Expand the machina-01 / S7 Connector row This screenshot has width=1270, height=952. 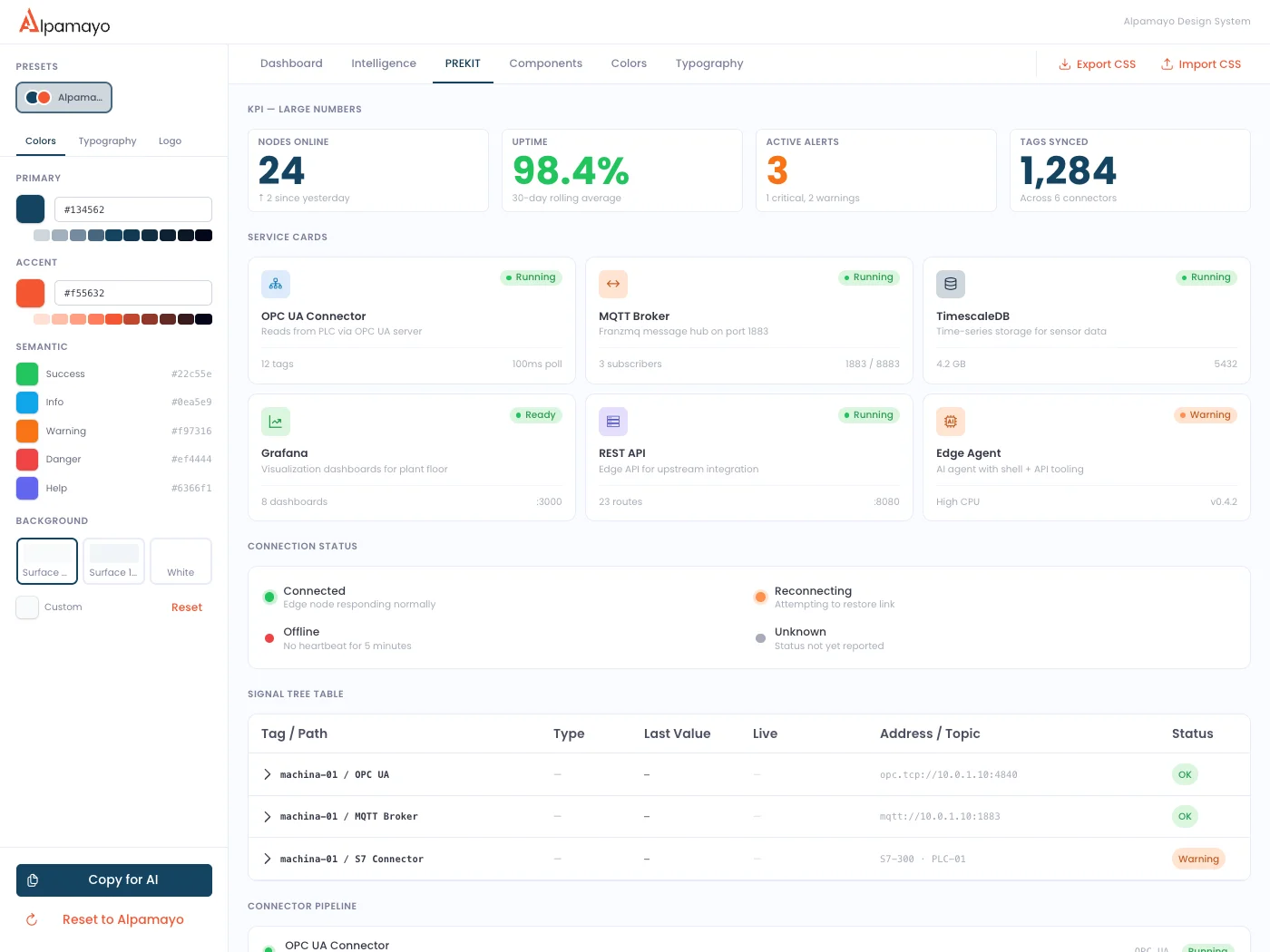click(267, 859)
